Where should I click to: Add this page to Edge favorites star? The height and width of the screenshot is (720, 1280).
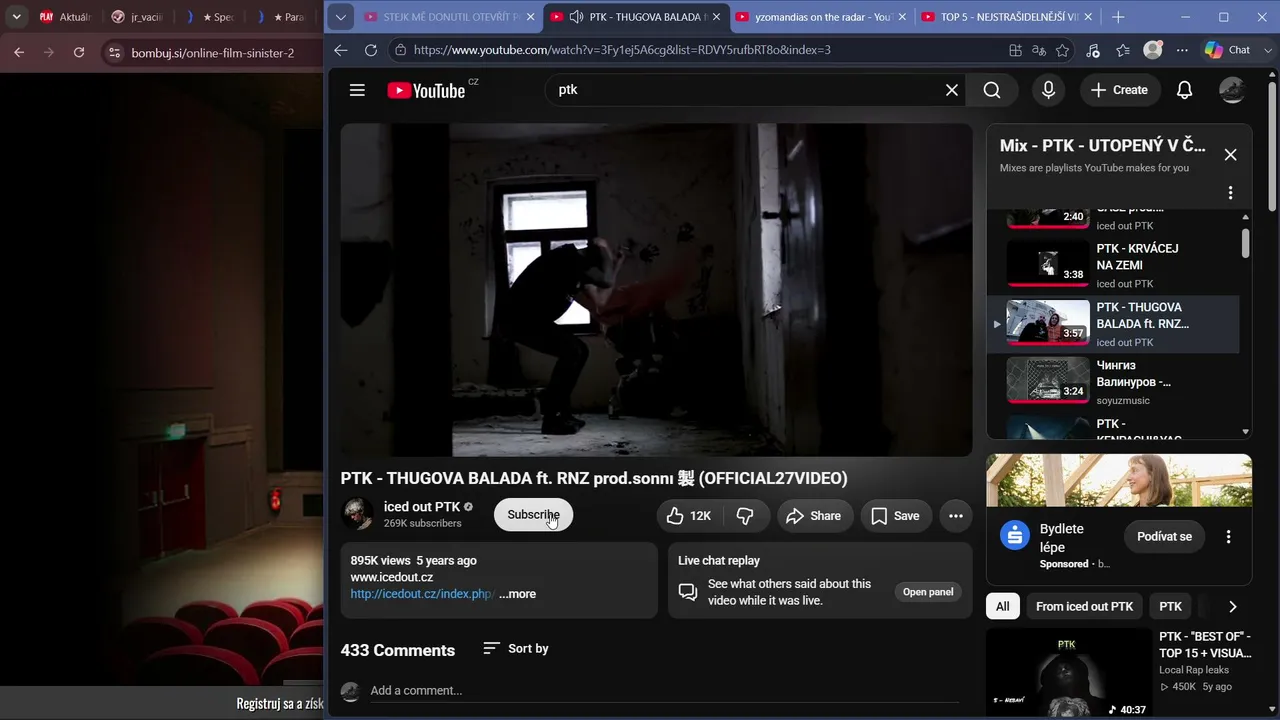(1063, 50)
